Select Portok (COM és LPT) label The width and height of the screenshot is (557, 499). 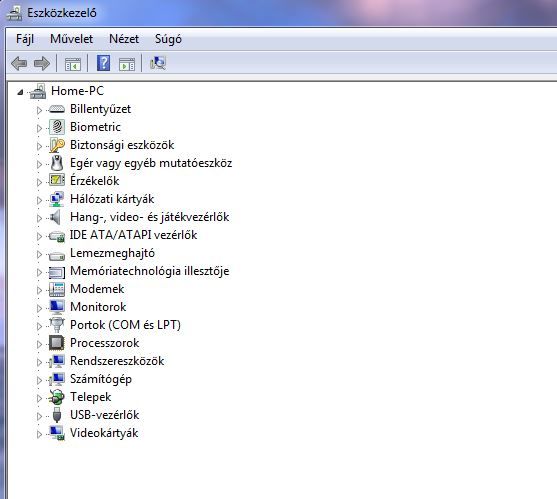pos(125,325)
